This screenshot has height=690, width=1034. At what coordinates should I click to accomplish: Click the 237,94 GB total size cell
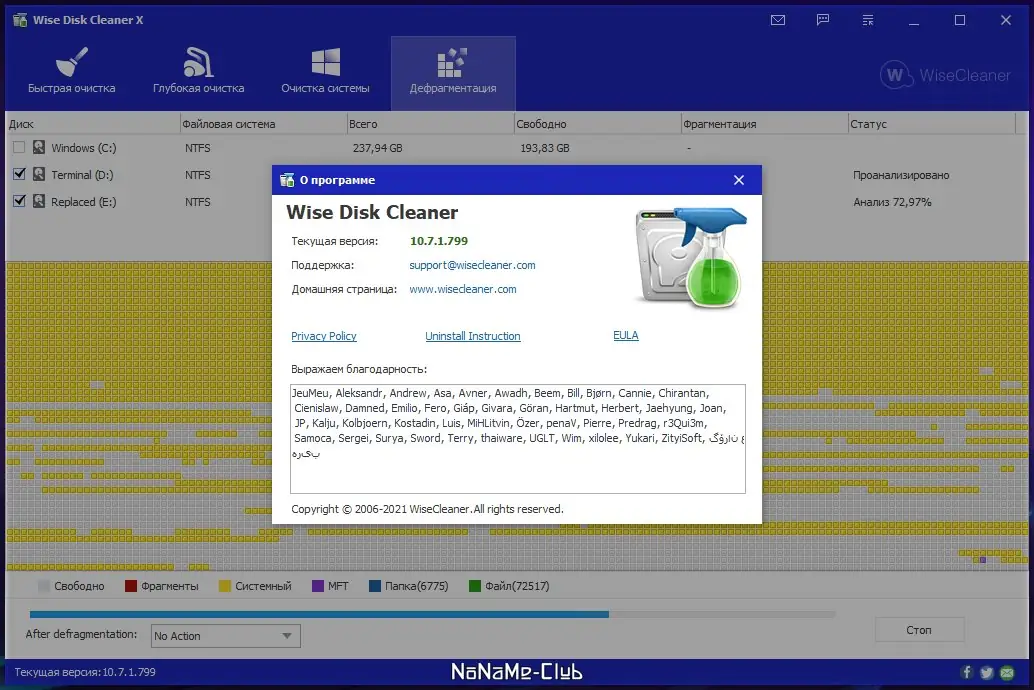(x=377, y=148)
